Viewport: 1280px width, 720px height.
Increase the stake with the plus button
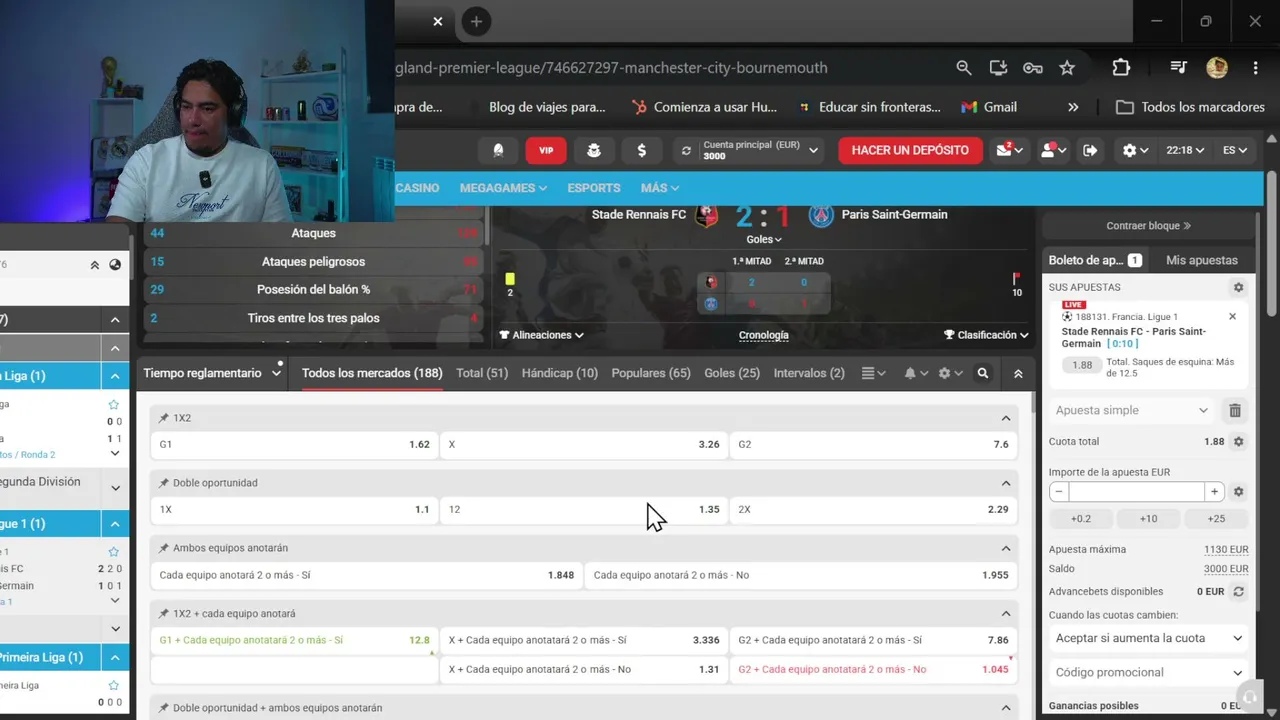[1215, 492]
